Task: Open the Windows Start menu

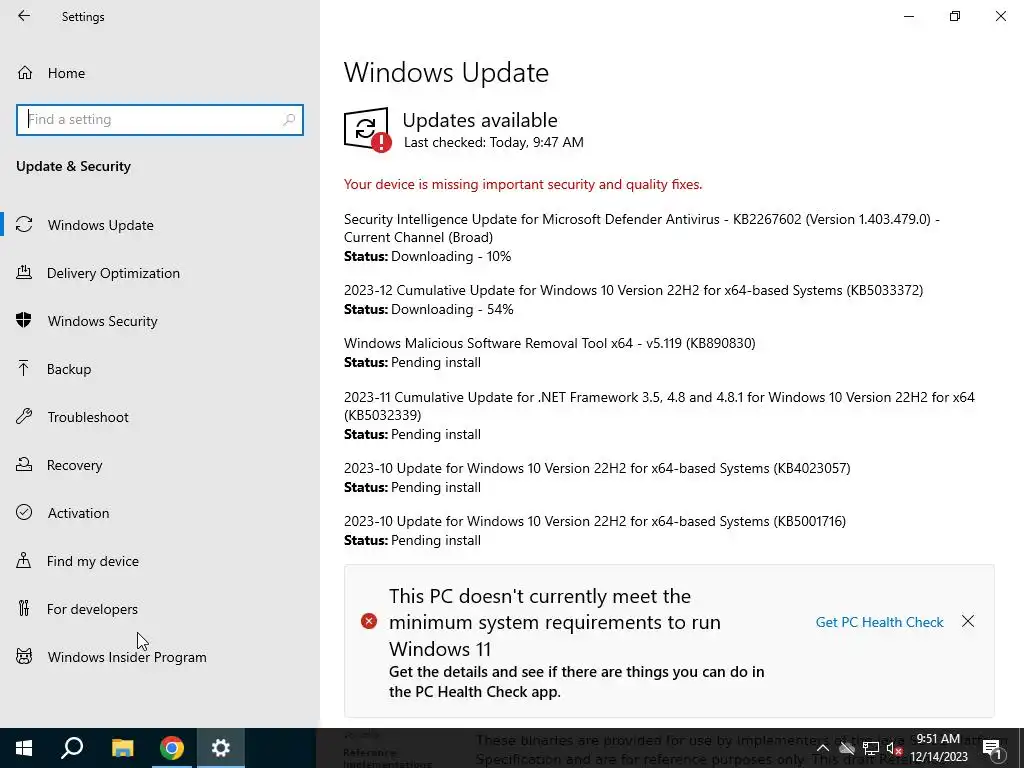Action: tap(24, 748)
